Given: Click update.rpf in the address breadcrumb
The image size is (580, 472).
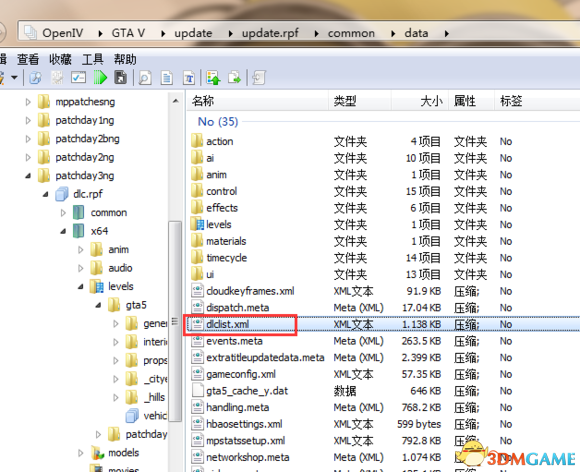Looking at the screenshot, I should (x=270, y=33).
